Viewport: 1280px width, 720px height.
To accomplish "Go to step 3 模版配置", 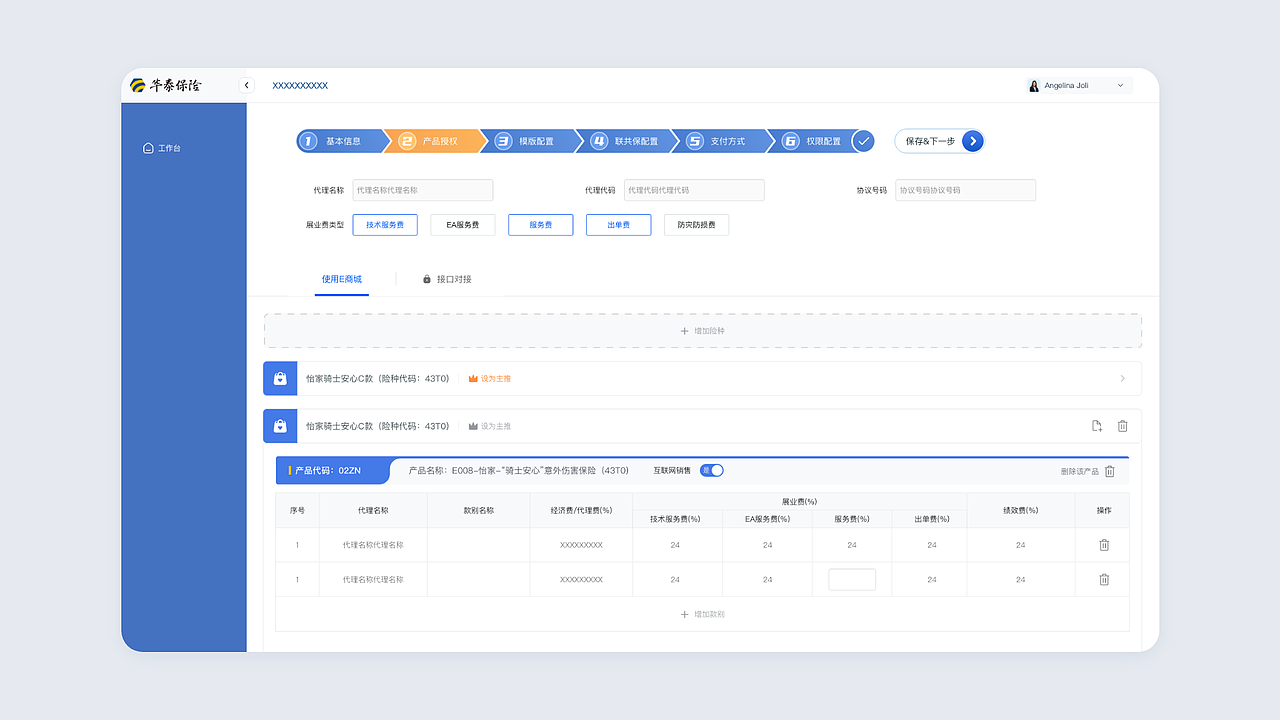I will 530,141.
